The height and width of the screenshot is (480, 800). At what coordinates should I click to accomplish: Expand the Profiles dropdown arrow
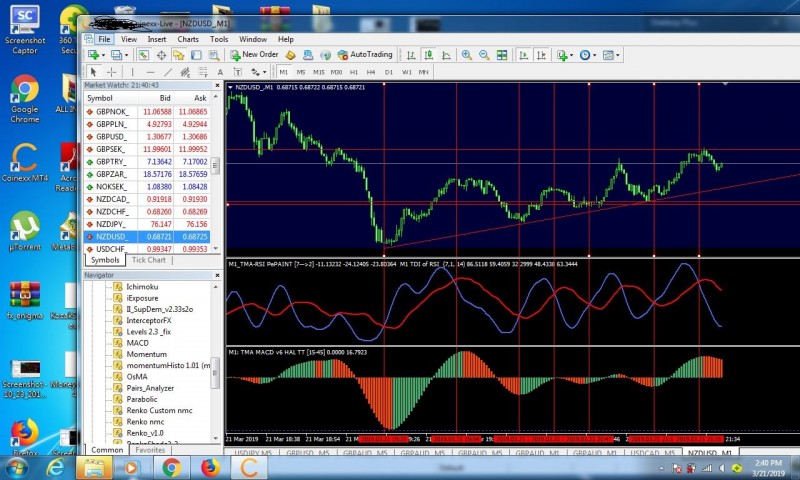click(x=127, y=55)
